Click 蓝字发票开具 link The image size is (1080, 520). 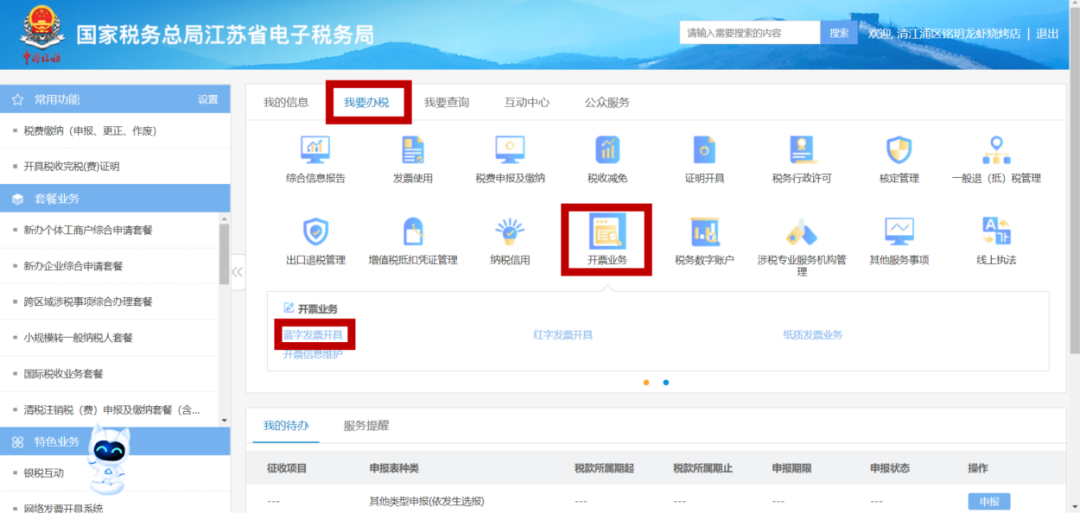click(x=313, y=335)
